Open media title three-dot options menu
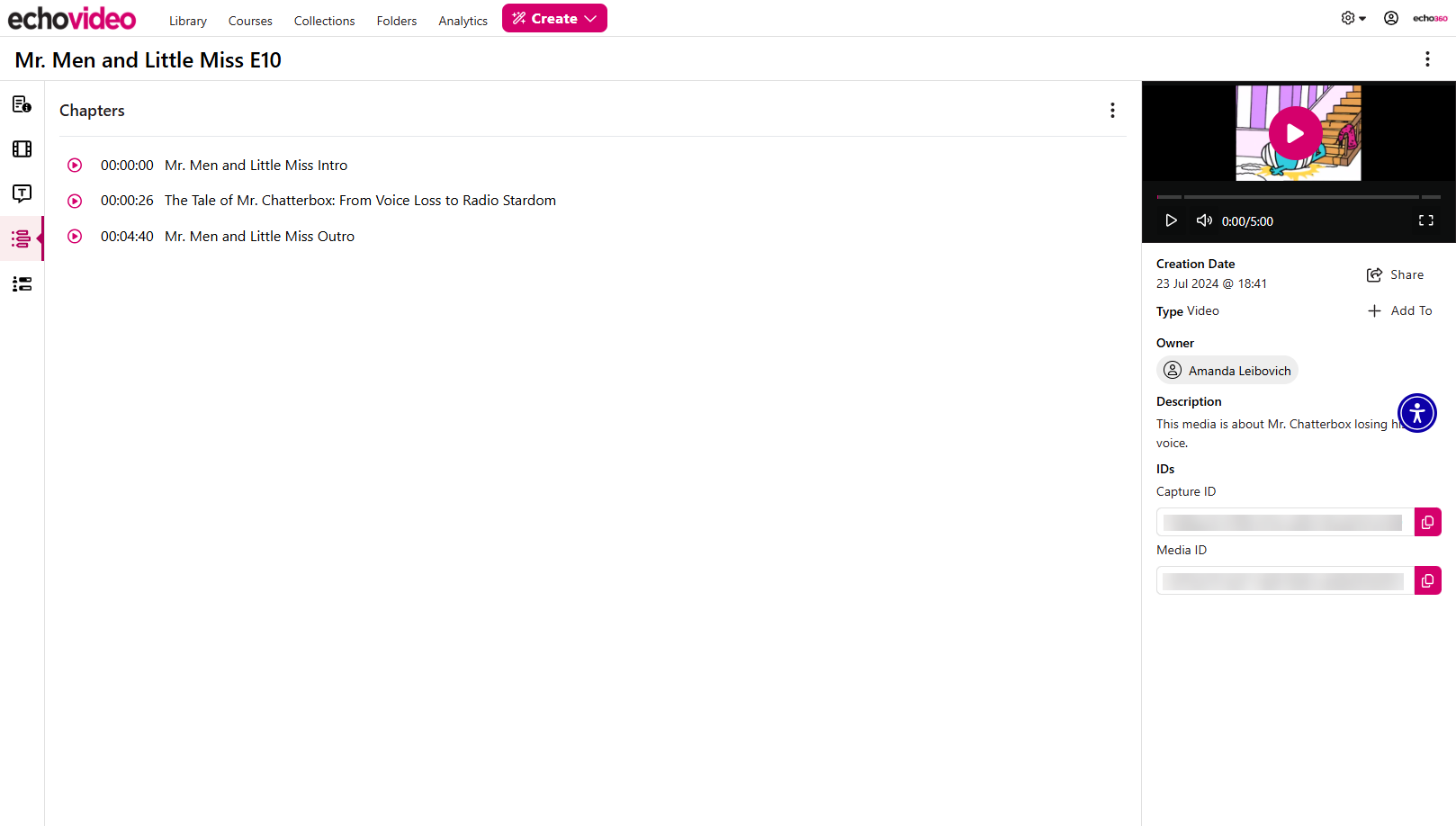Viewport: 1456px width, 826px height. (1427, 59)
